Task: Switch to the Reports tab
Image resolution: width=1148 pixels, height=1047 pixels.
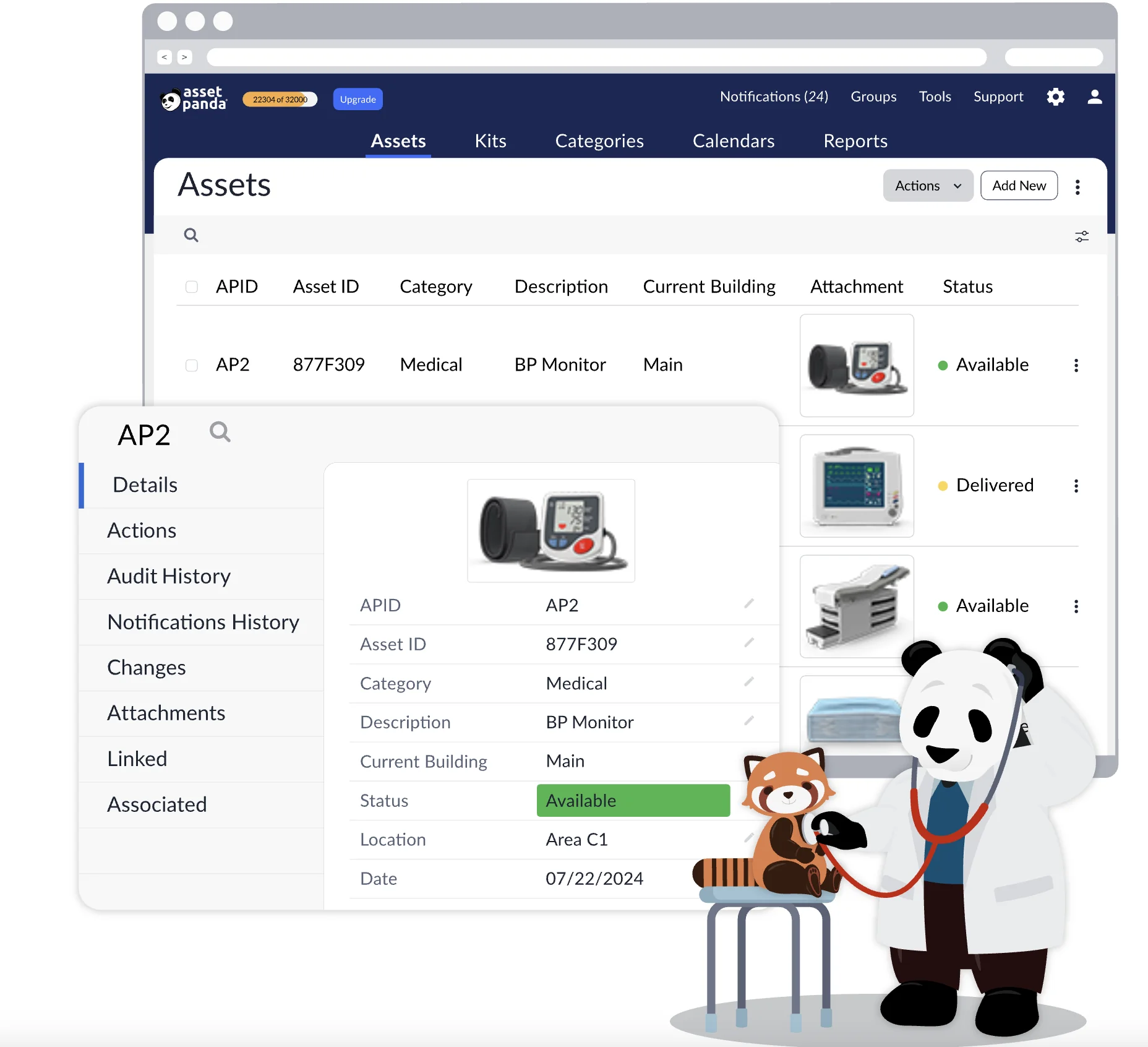Action: pyautogui.click(x=855, y=141)
